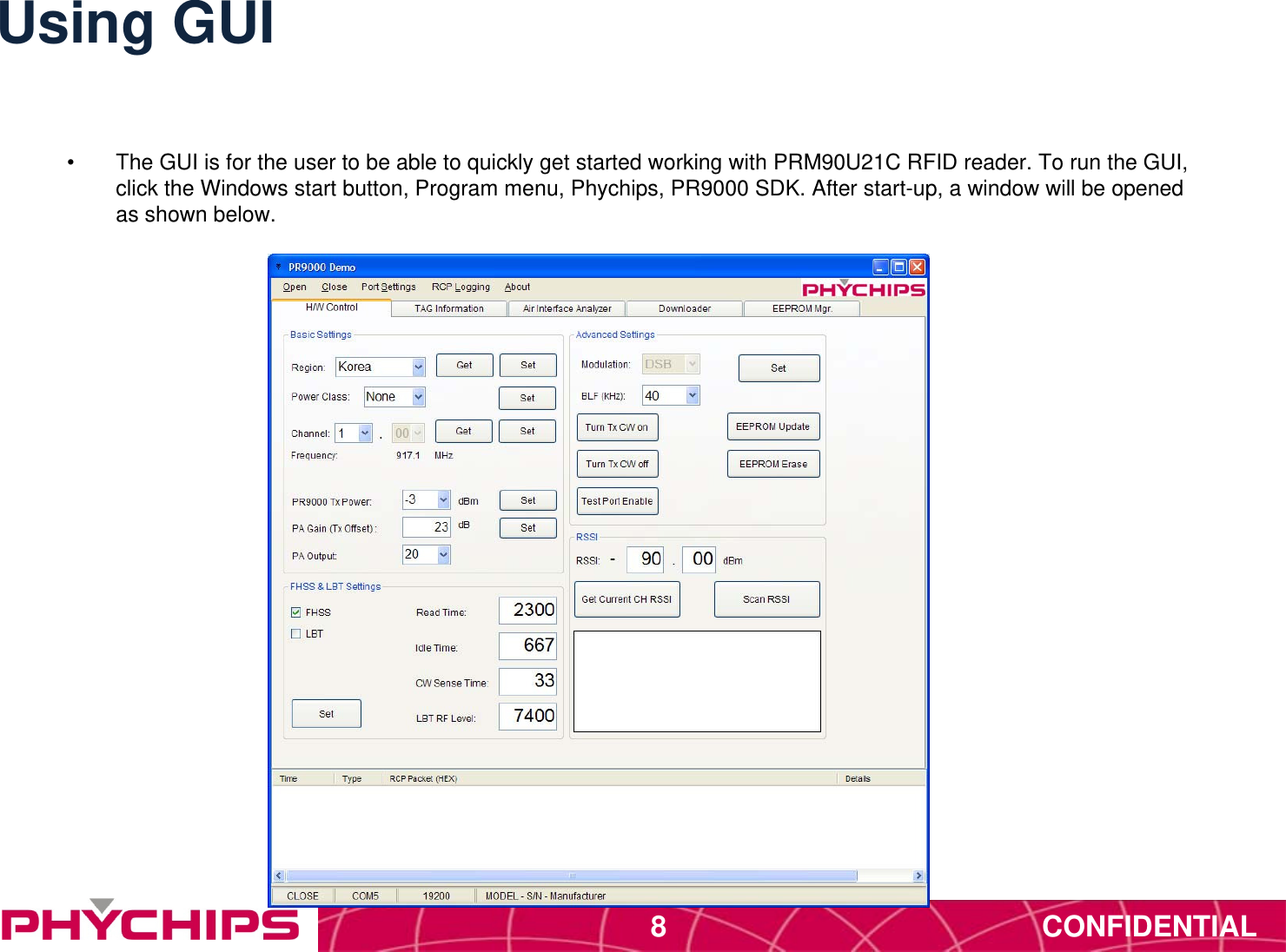Open the About menu

point(517,287)
